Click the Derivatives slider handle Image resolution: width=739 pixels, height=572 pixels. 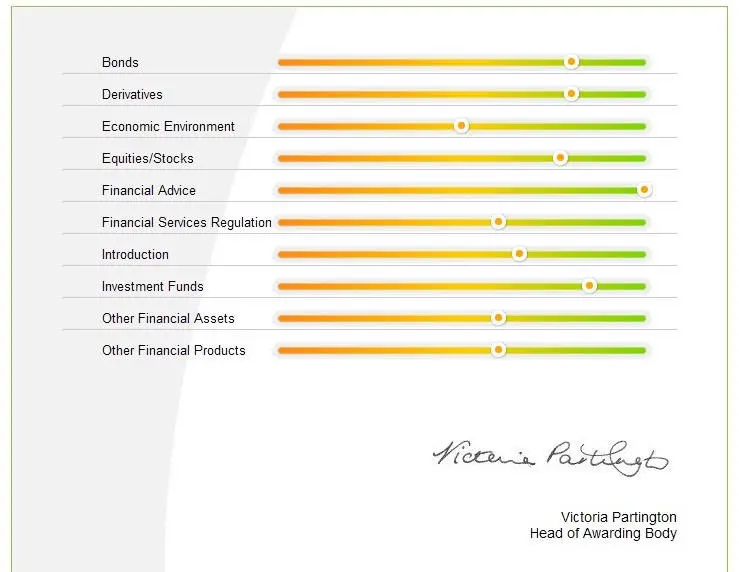571,94
